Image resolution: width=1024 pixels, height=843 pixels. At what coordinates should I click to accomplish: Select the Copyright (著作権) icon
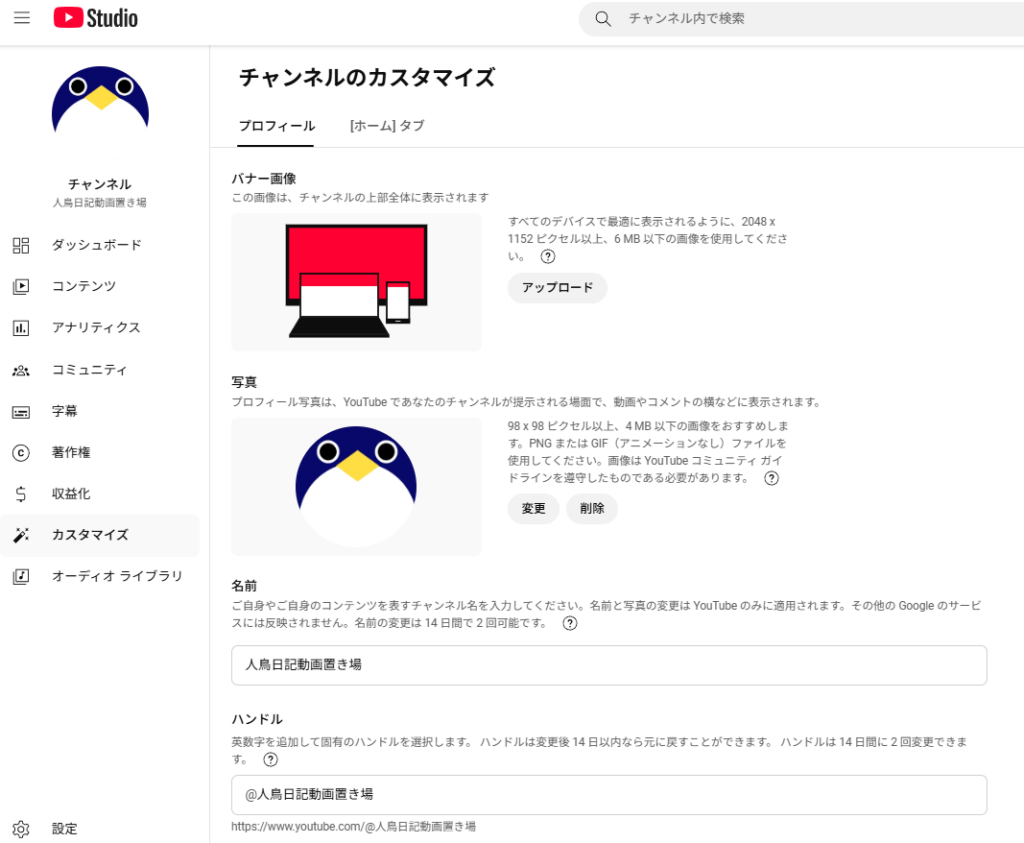point(21,453)
